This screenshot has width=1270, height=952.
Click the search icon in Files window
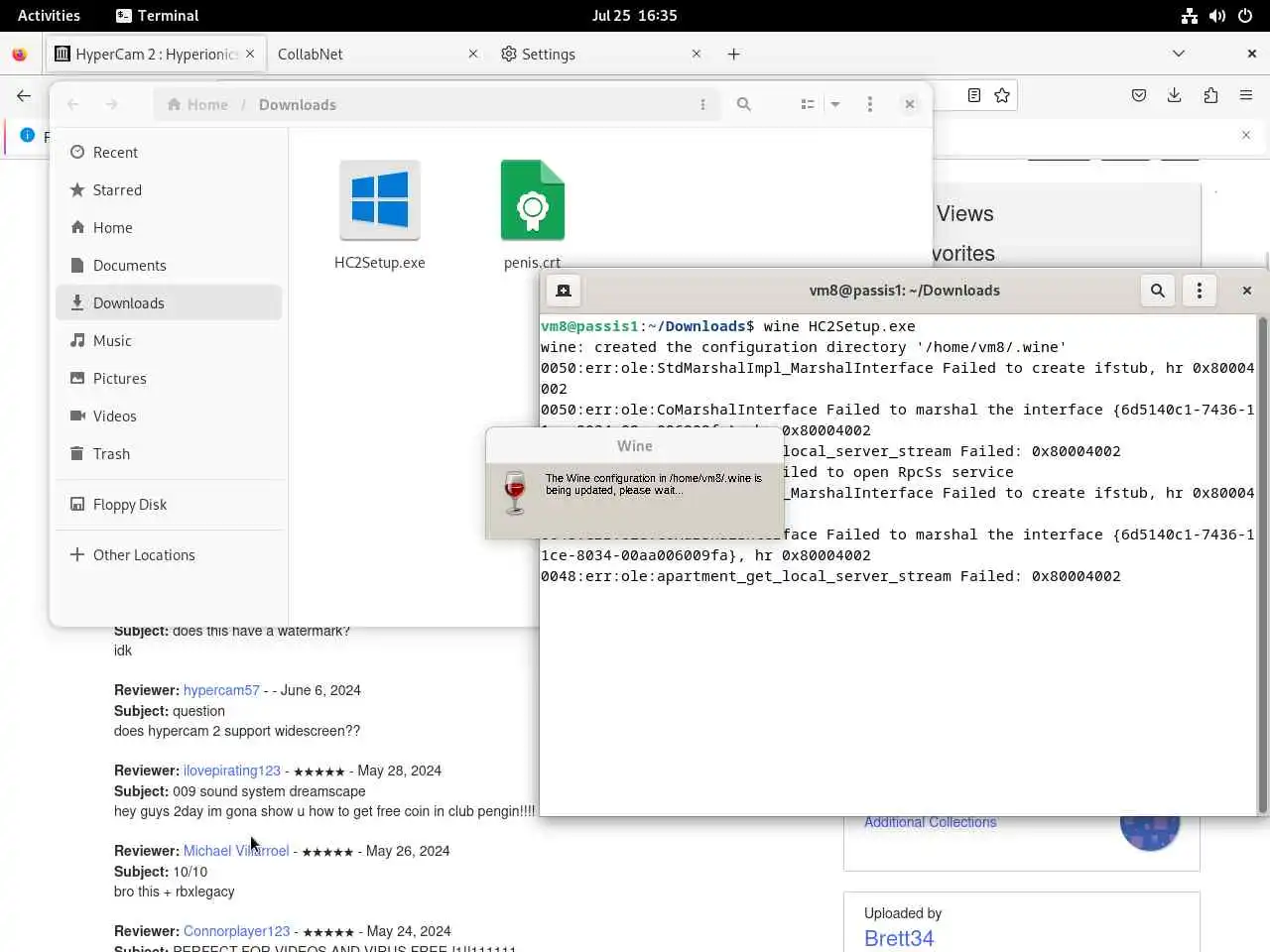click(x=744, y=104)
